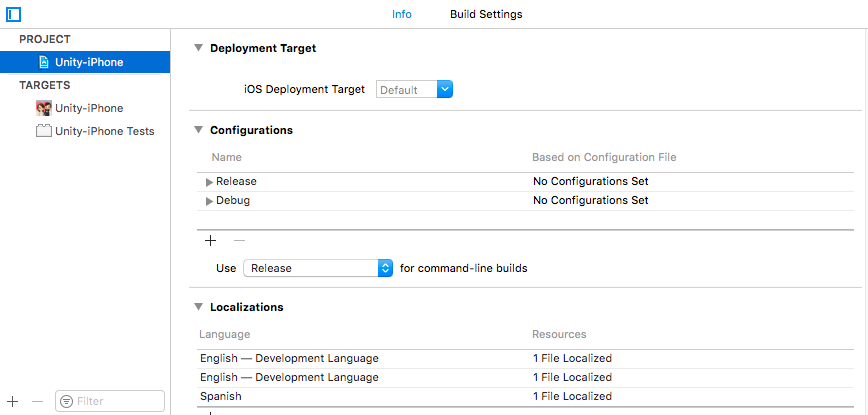Expand the Release configuration row
868x415 pixels.
click(x=210, y=182)
